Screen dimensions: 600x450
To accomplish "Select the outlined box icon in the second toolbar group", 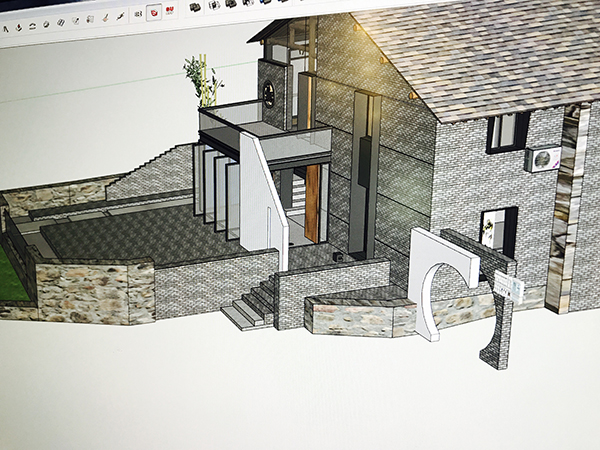I will (214, 5).
